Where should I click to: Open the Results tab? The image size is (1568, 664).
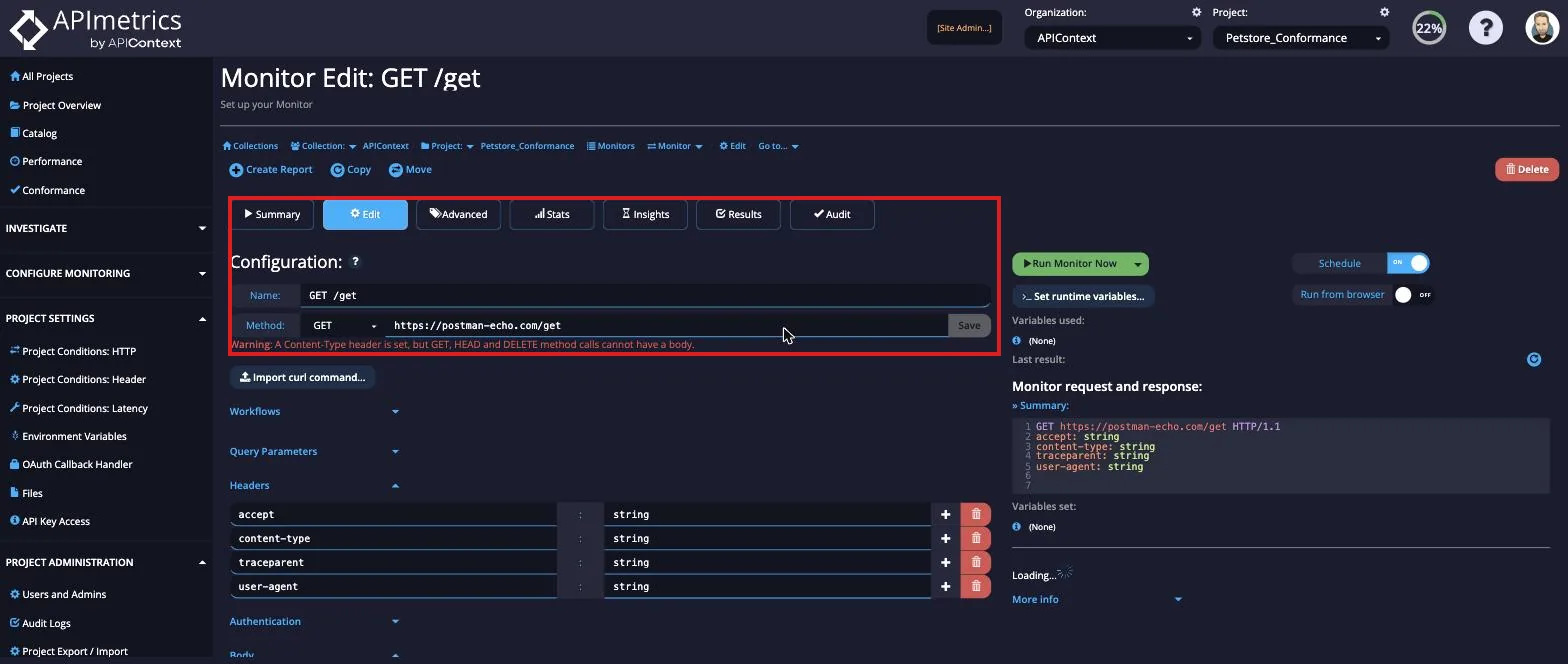(738, 214)
